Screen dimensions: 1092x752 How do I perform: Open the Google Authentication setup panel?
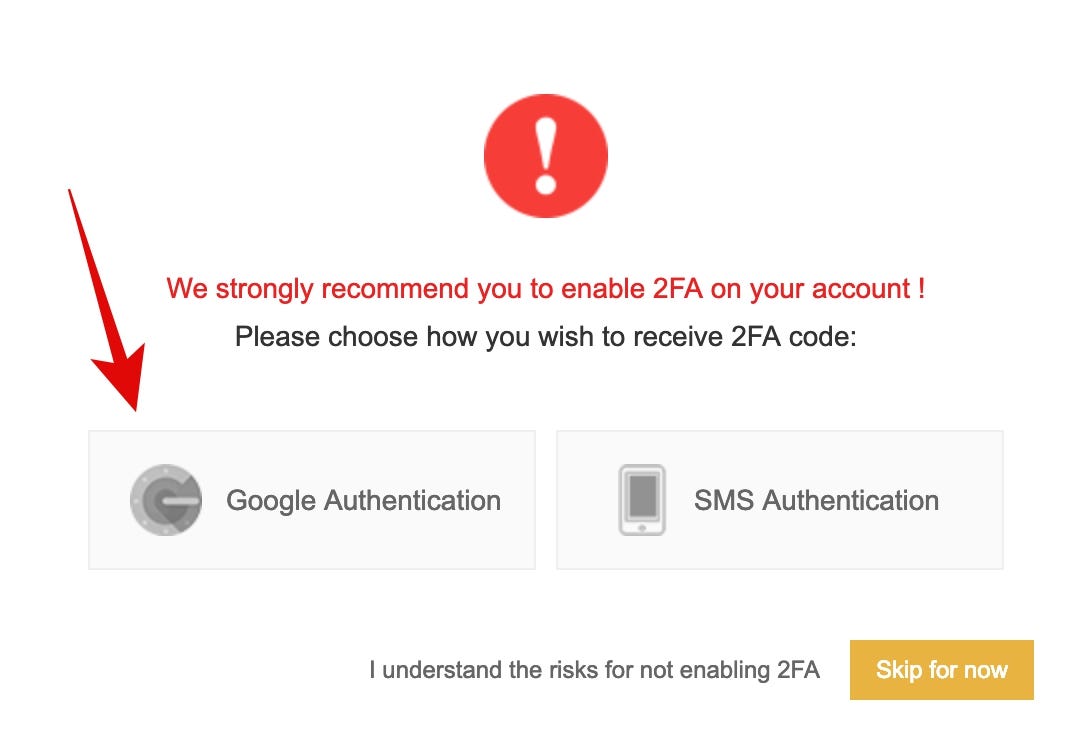(312, 499)
